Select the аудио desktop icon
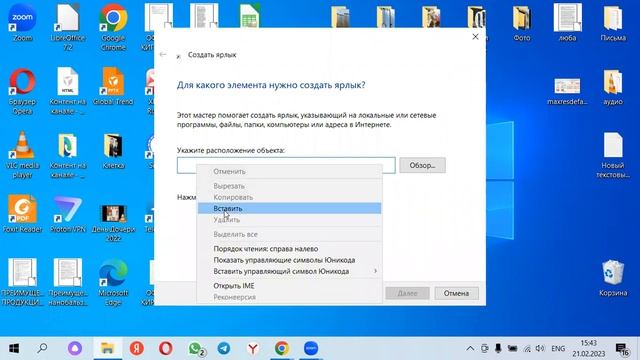Viewport: 640px width, 360px height. click(613, 87)
